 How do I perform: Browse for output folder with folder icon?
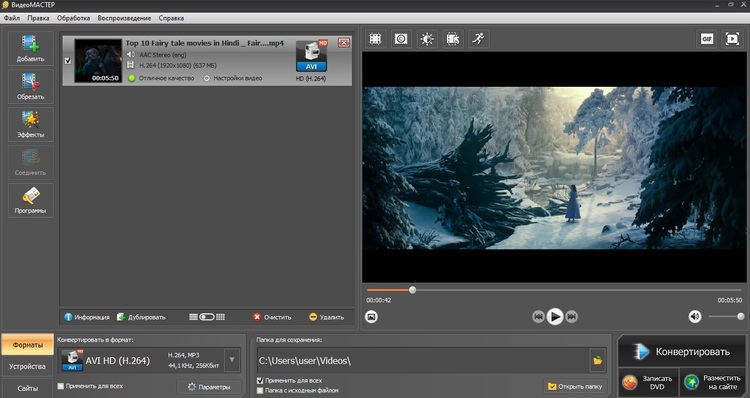coord(598,361)
